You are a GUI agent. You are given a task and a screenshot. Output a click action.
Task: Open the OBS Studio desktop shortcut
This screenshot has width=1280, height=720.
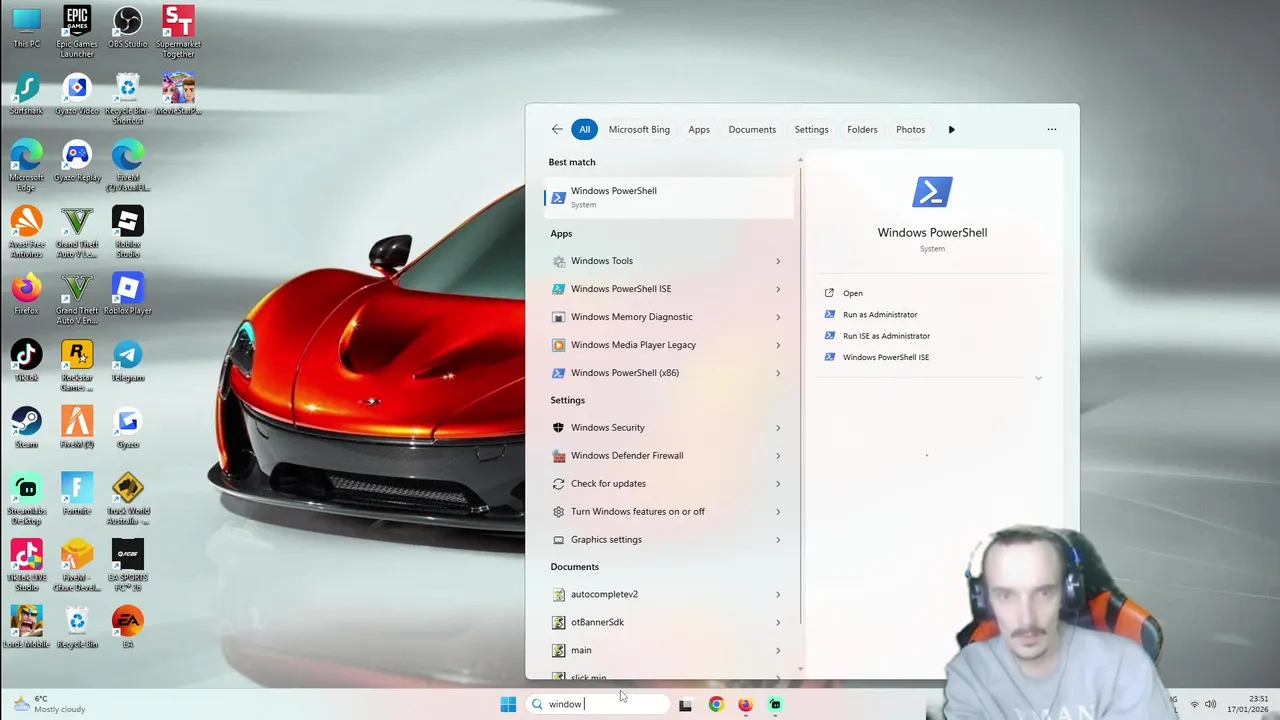127,28
